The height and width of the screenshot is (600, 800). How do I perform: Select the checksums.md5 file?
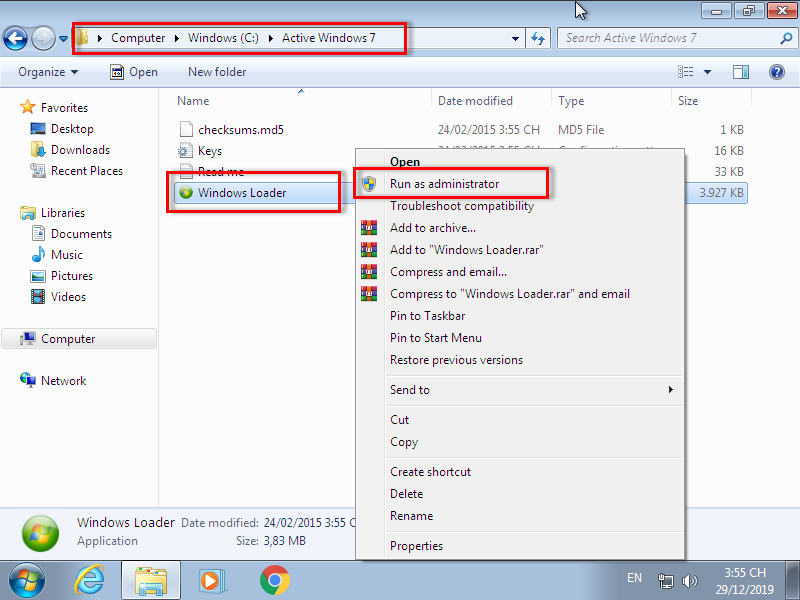[x=240, y=130]
